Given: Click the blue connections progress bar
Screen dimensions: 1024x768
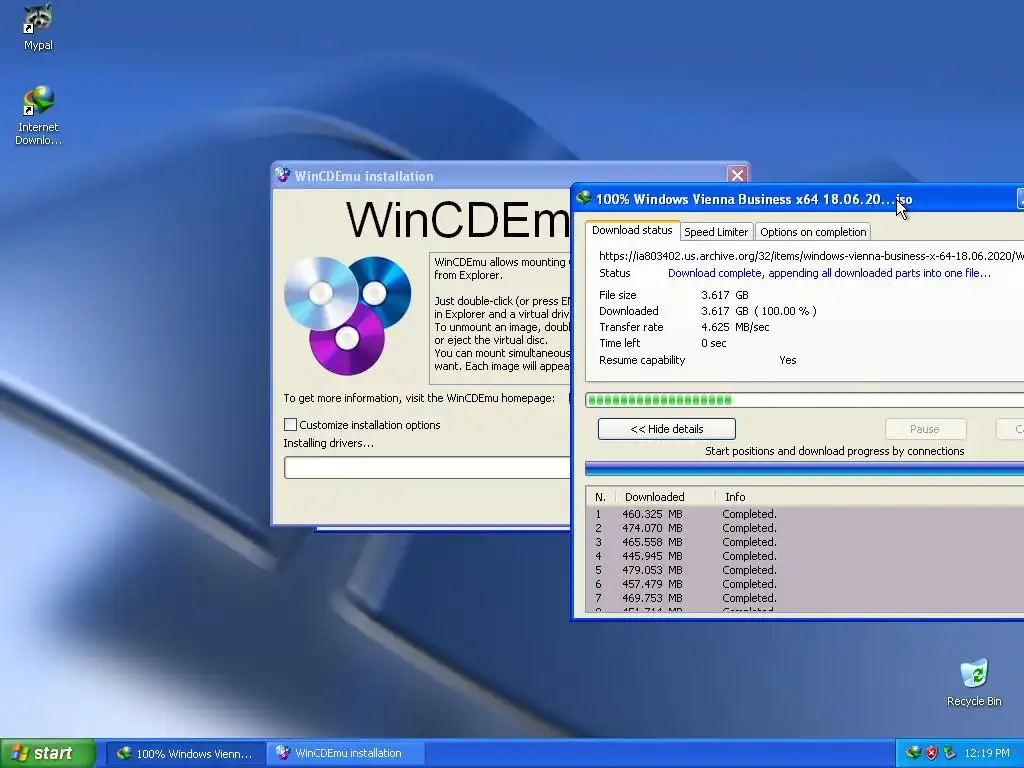Looking at the screenshot, I should pos(805,468).
